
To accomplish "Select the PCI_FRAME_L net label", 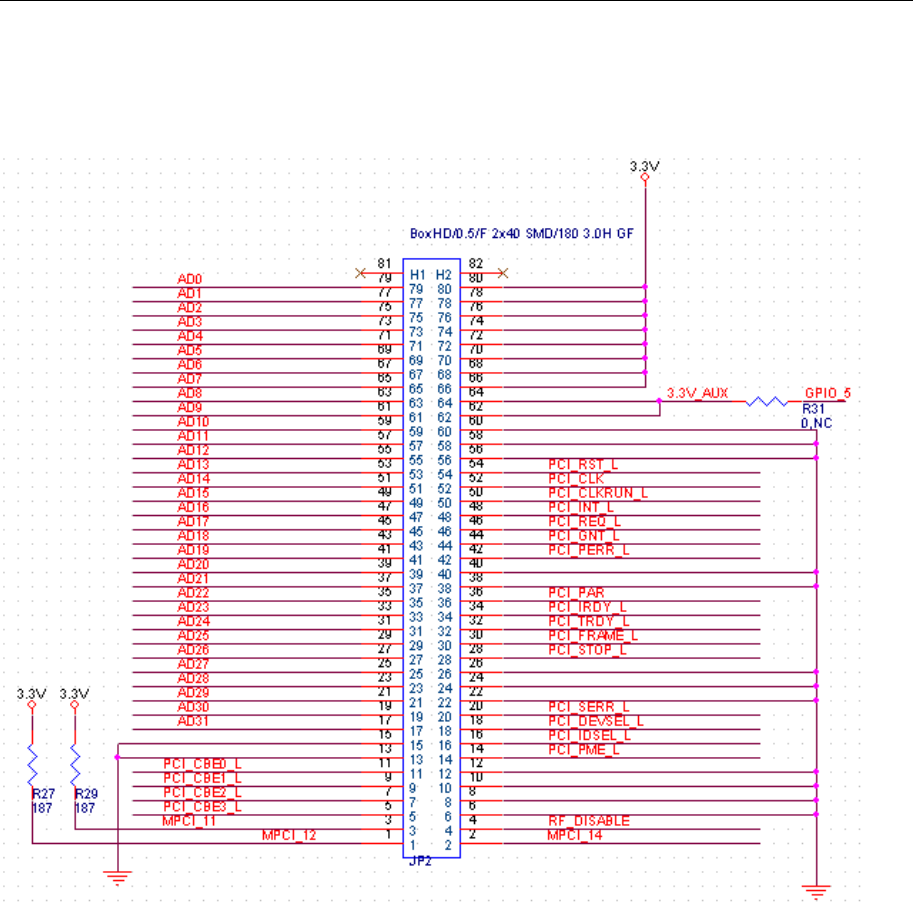I will (593, 636).
